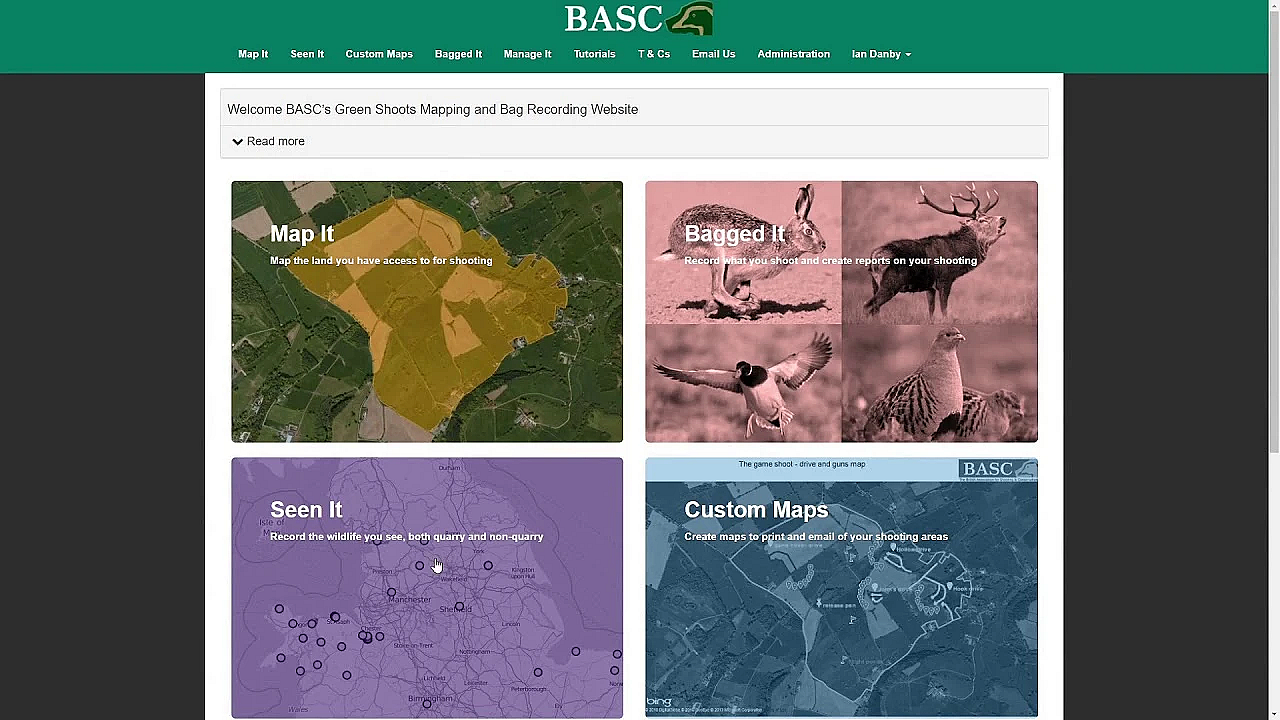The image size is (1280, 720).
Task: Click the chevron next to Read more
Action: pyautogui.click(x=238, y=141)
